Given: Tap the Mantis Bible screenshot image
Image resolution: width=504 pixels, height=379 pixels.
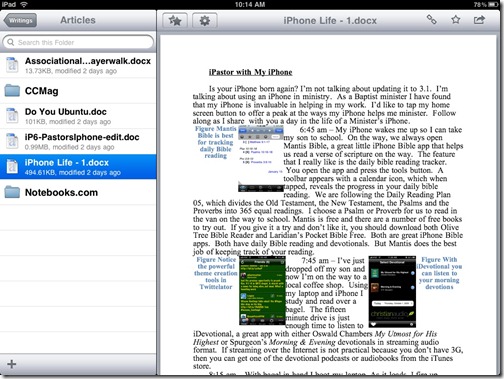Looking at the screenshot, I should tap(261, 159).
